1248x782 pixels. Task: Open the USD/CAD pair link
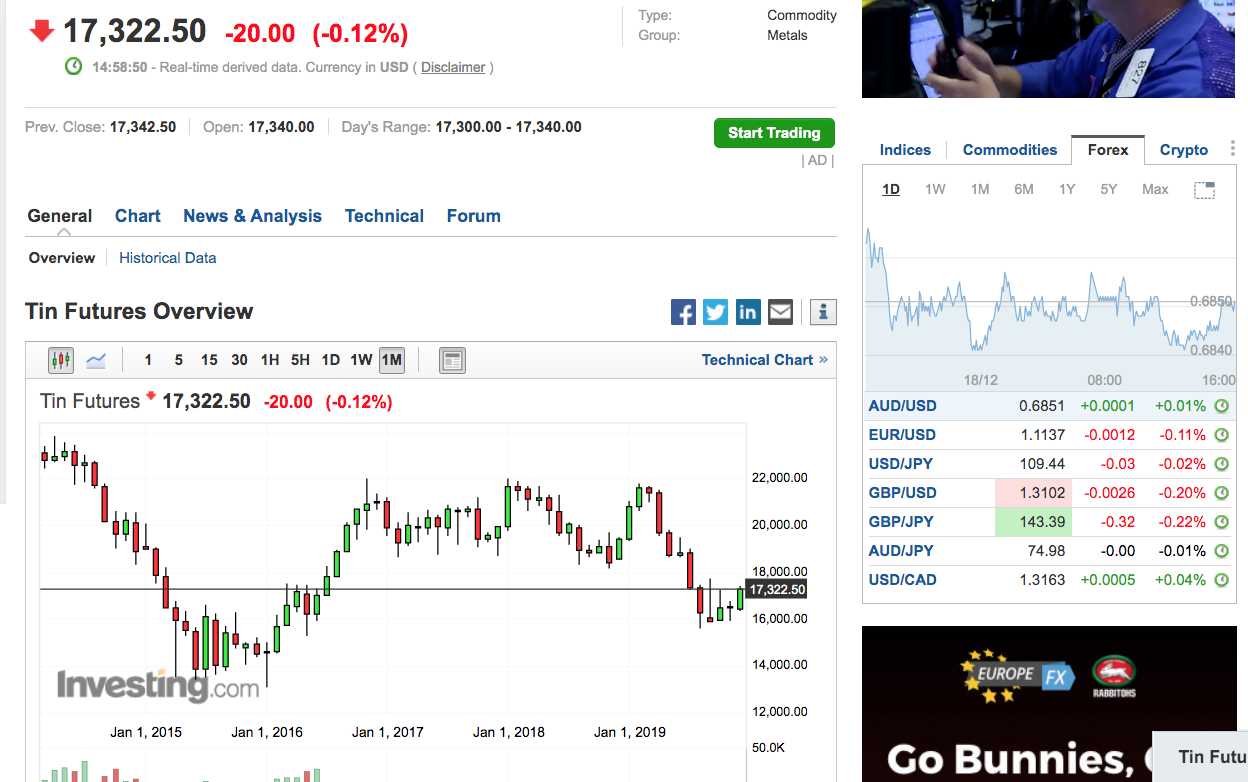click(903, 580)
